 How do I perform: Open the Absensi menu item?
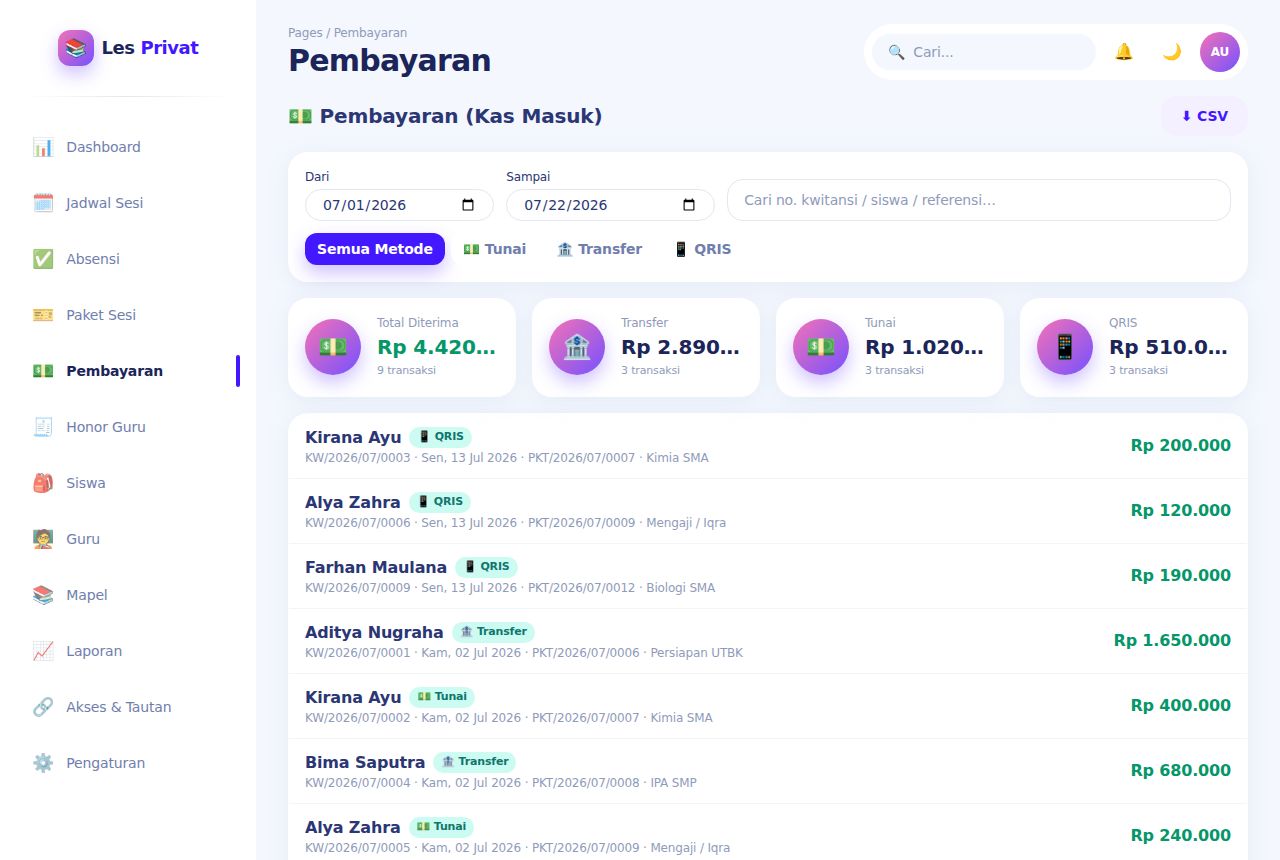[x=128, y=259]
